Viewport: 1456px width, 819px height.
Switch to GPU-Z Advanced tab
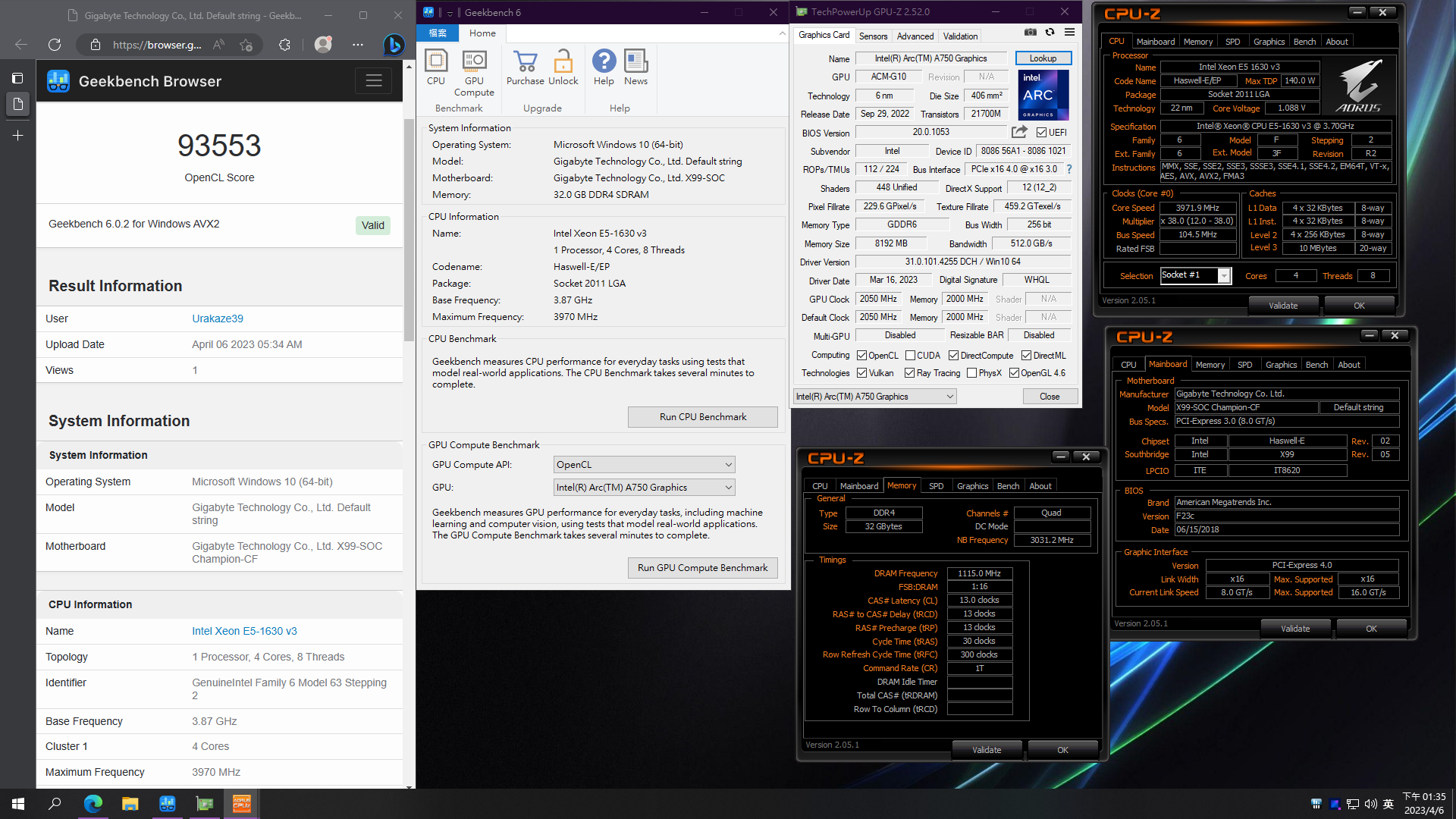[915, 36]
